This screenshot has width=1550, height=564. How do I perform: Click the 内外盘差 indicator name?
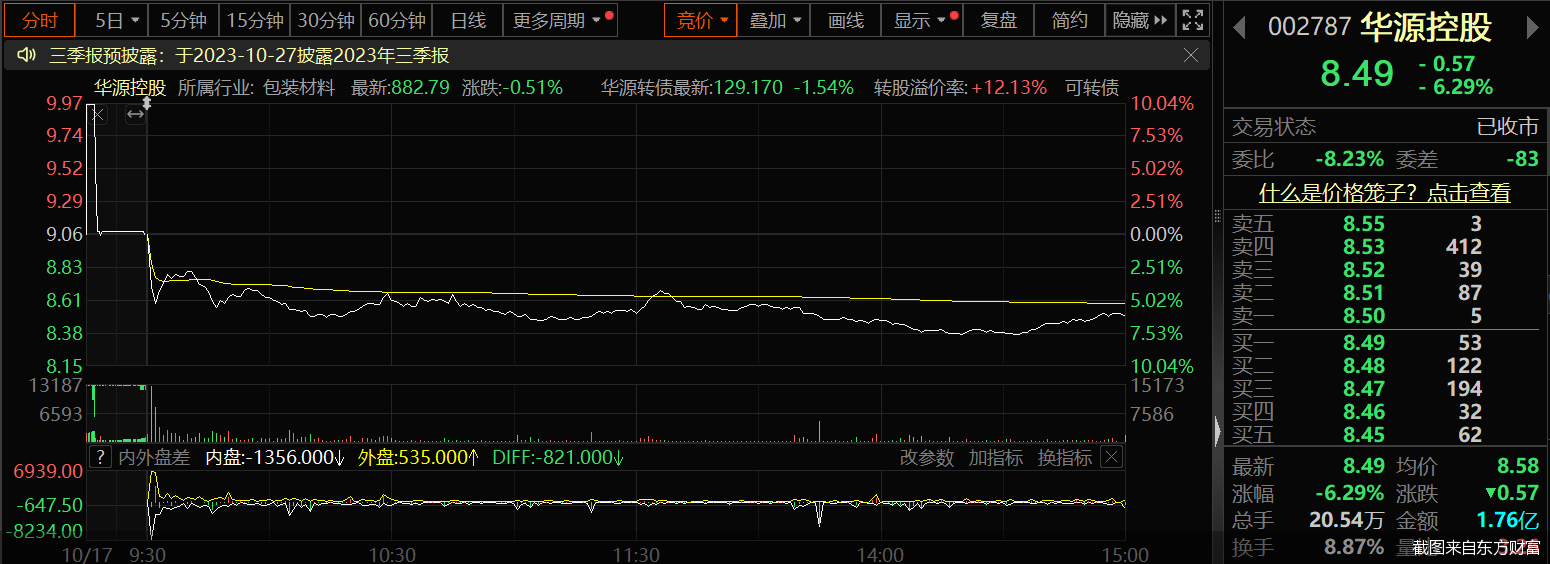click(x=154, y=458)
